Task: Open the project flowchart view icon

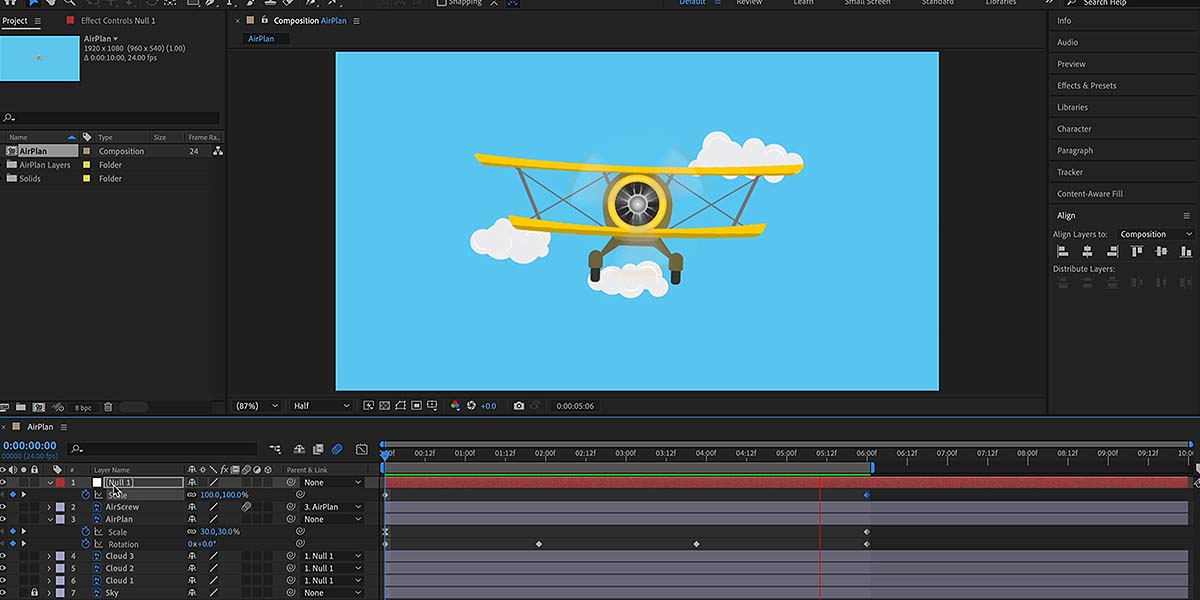Action: [218, 151]
